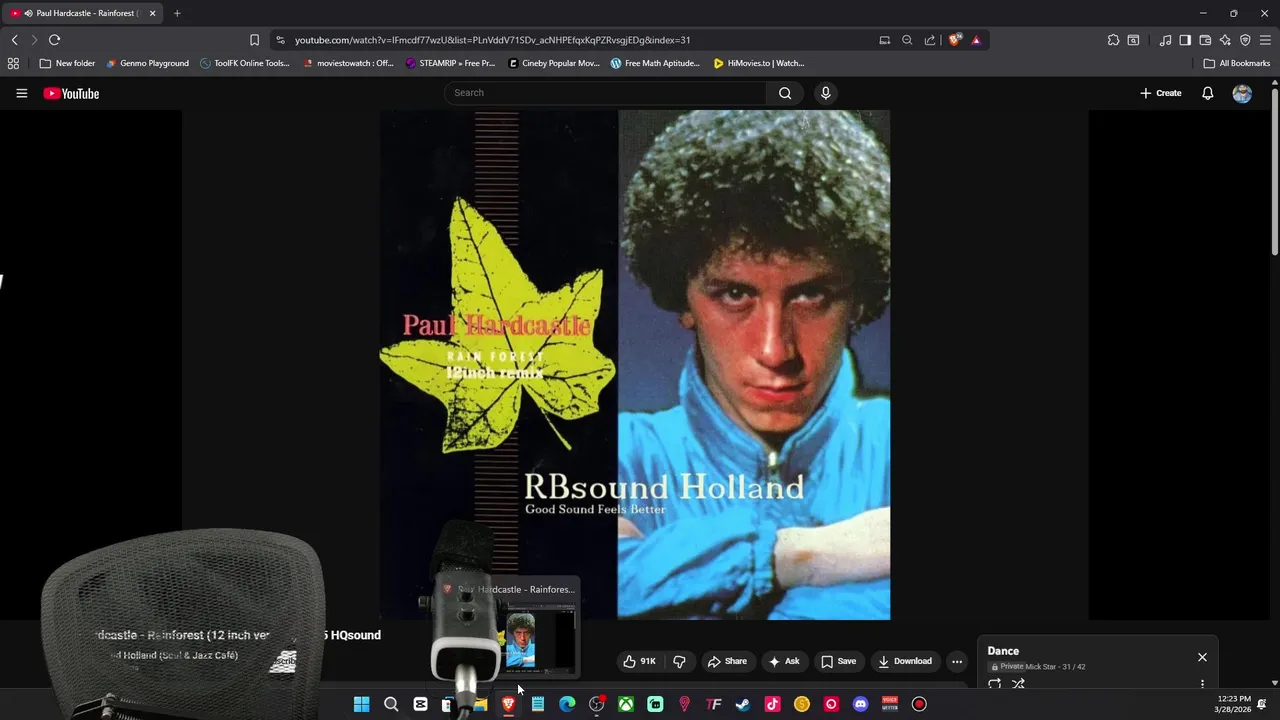Open Brave VPN shield icon
The image size is (1280, 720).
pos(1245,40)
